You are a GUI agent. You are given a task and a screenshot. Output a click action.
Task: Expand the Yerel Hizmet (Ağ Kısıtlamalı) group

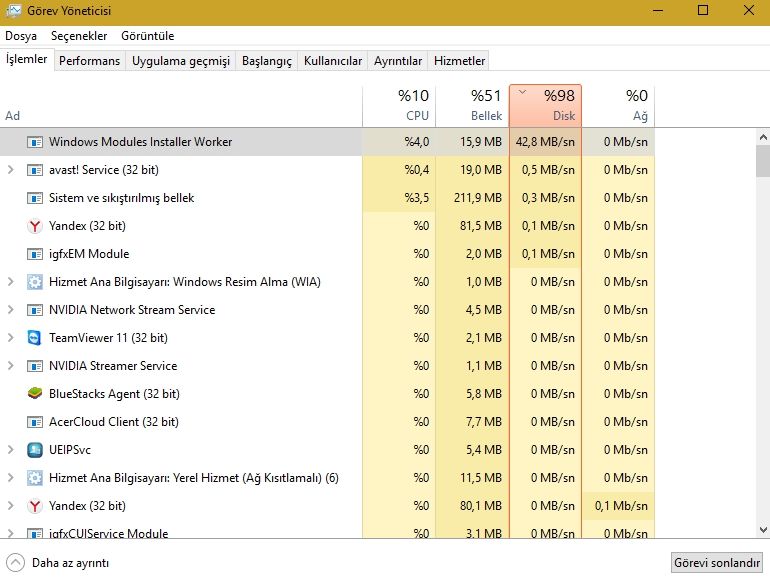(x=11, y=478)
